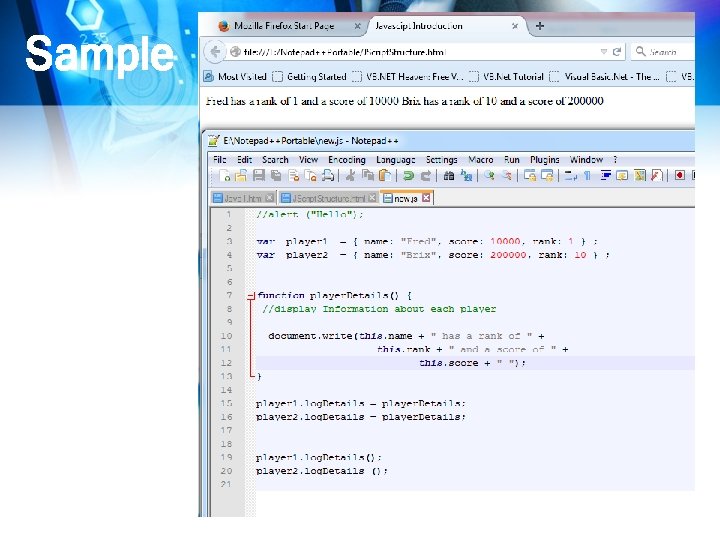720x540 pixels.
Task: Click the document map icon
Action: coord(640,175)
